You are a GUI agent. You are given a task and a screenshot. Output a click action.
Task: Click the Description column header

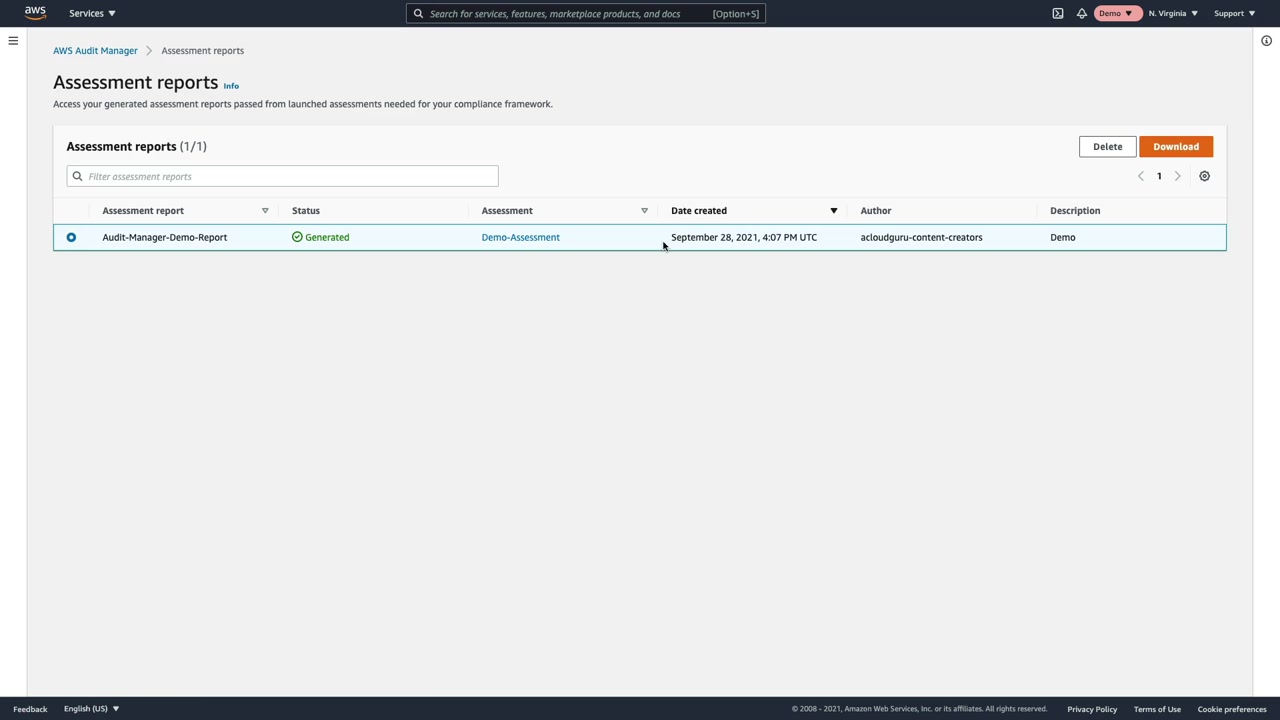1075,211
